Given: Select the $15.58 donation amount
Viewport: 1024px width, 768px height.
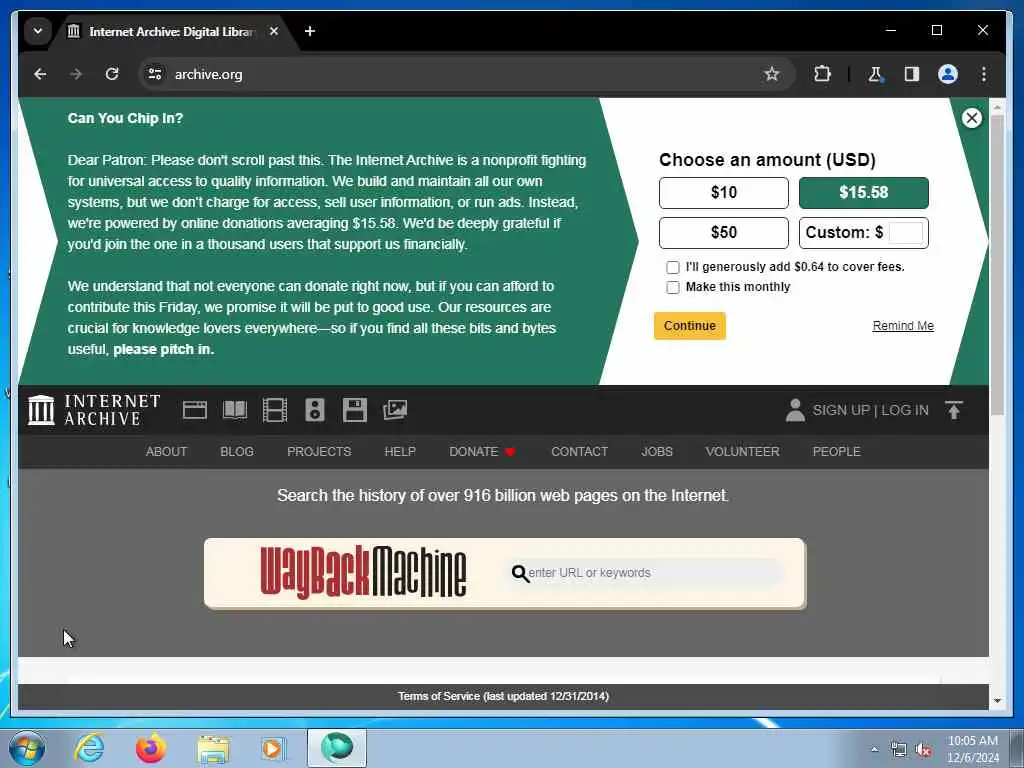Looking at the screenshot, I should pos(863,193).
